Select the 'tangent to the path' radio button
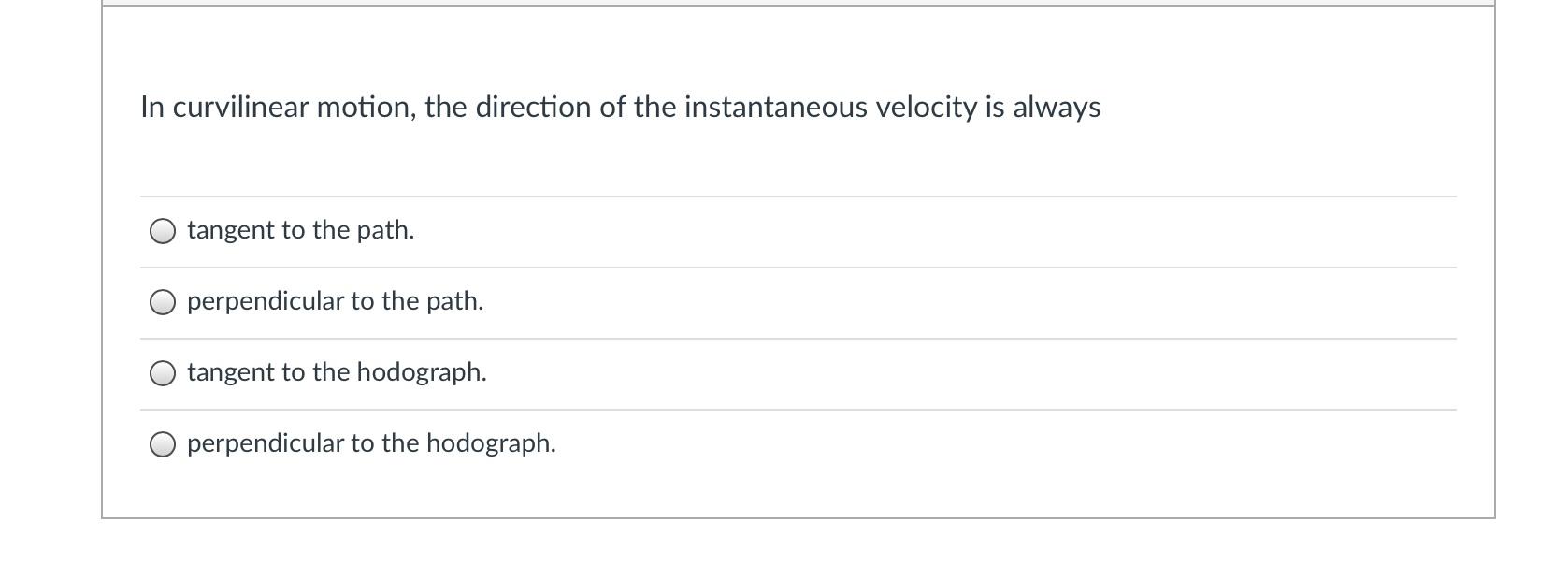1568x580 pixels. coord(163,231)
